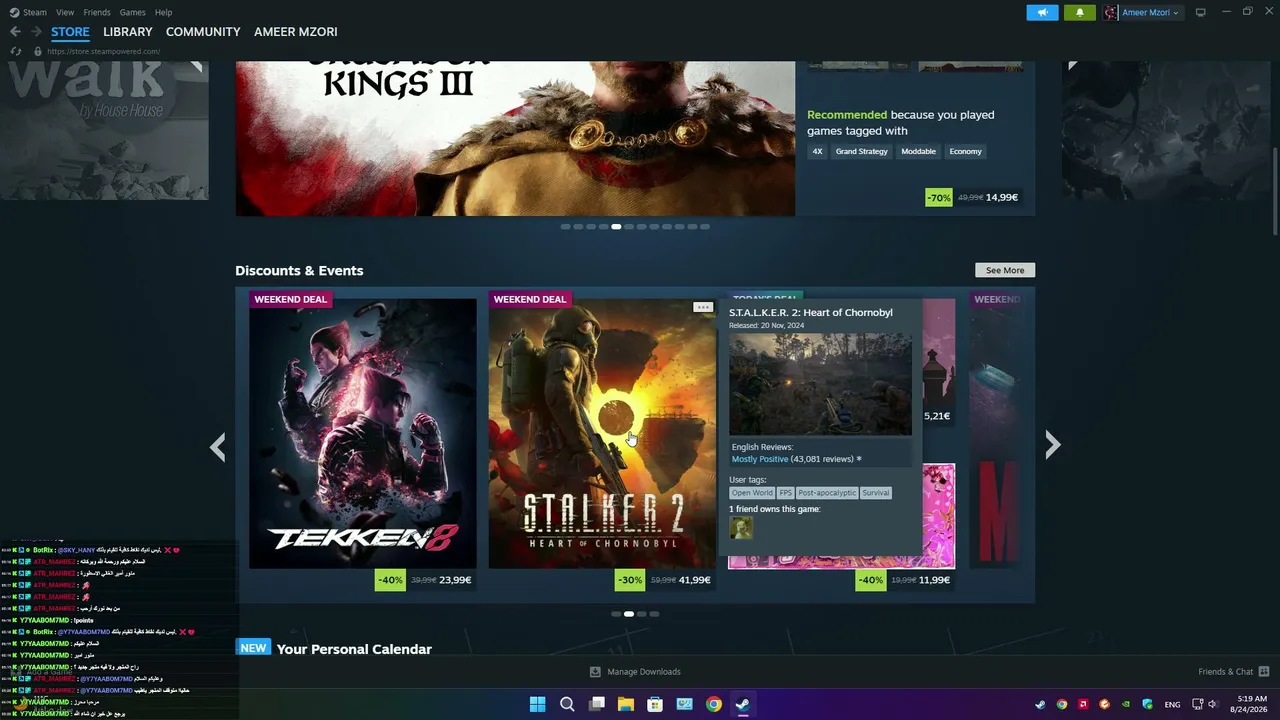The height and width of the screenshot is (720, 1280).
Task: Click the Tekken 8 price 23,99€
Action: pyautogui.click(x=455, y=580)
